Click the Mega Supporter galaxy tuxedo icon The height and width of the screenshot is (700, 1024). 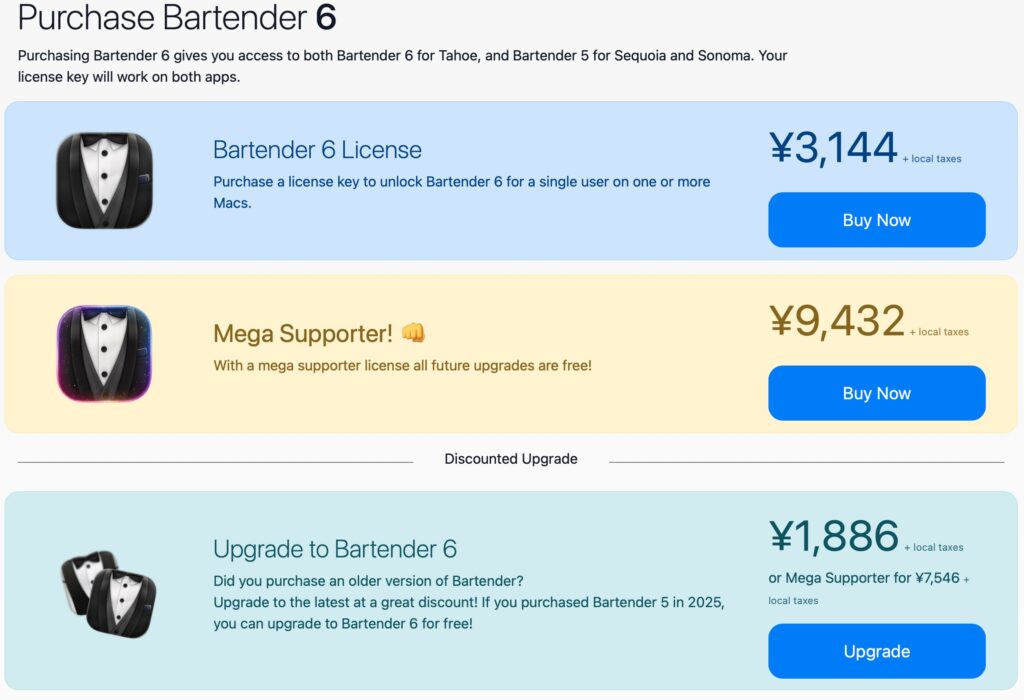[x=104, y=353]
